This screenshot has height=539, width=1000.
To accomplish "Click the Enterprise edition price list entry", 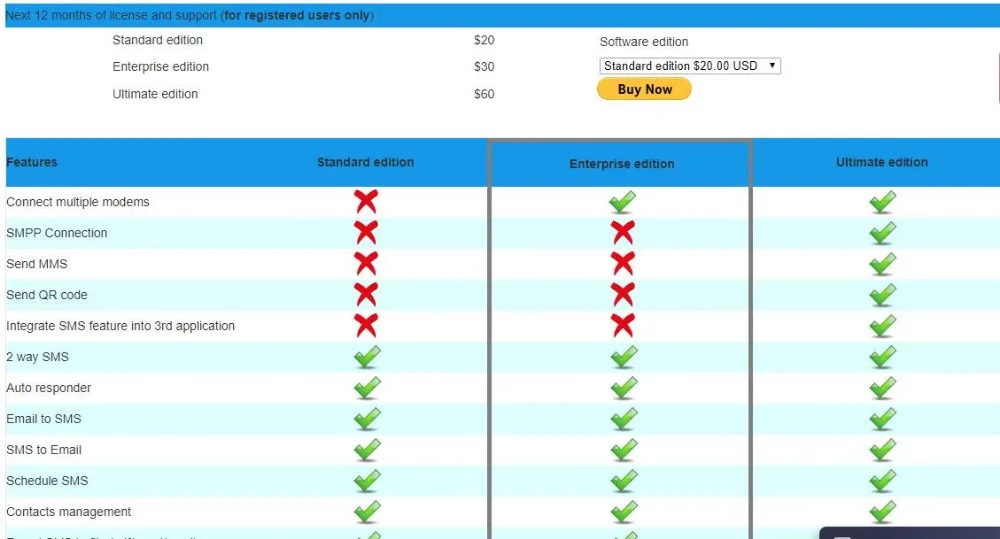I will click(x=161, y=66).
